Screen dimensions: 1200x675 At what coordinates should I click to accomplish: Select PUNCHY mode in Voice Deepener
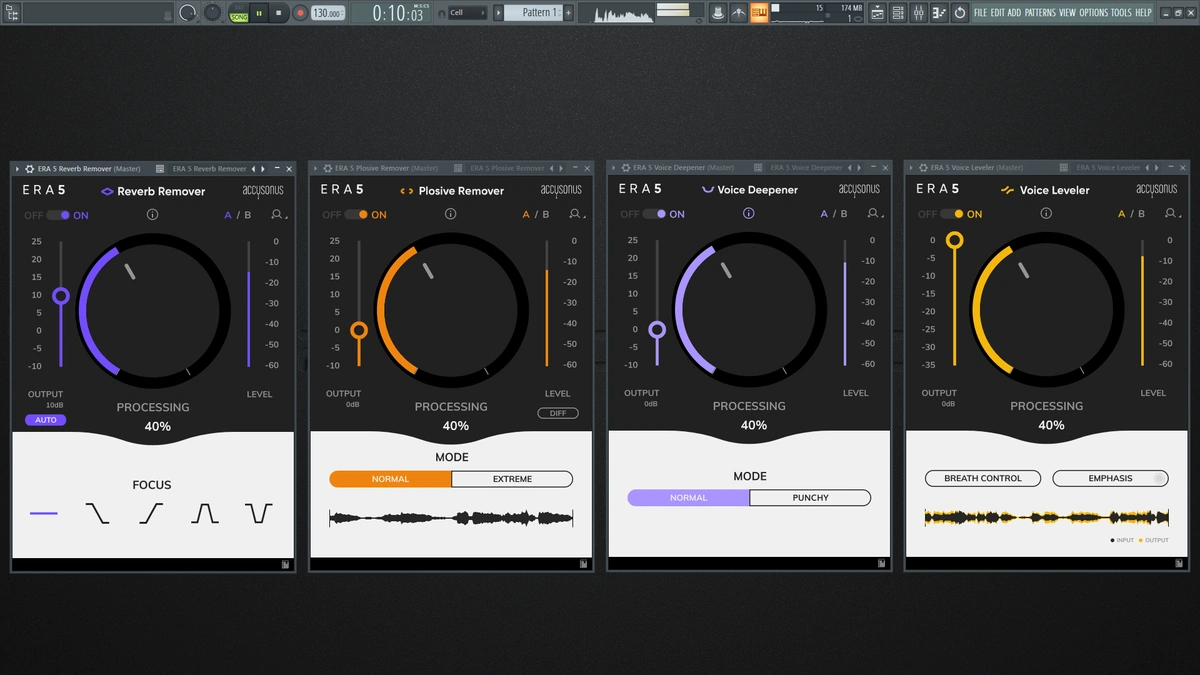click(810, 498)
